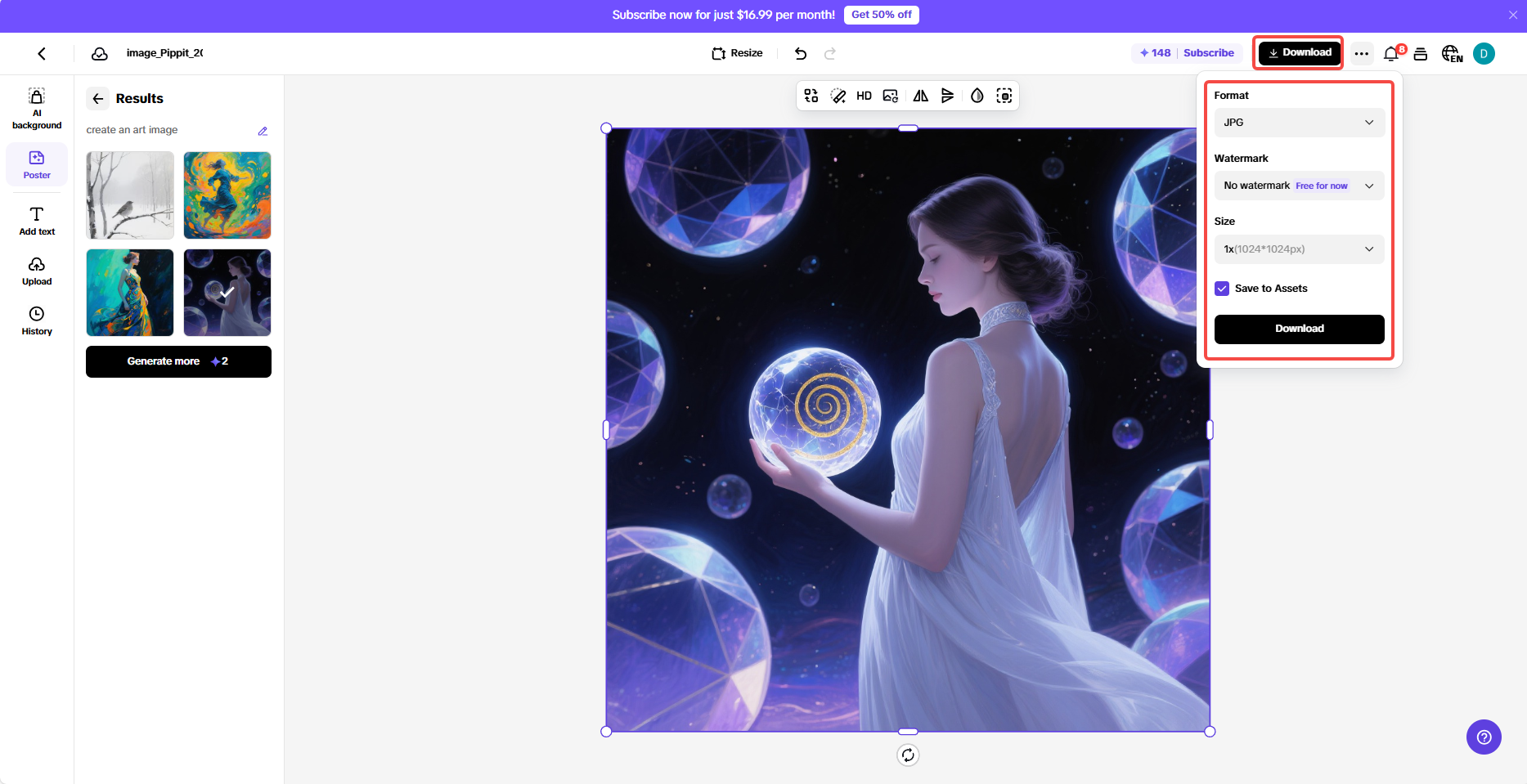Select the Add text tool

pyautogui.click(x=37, y=221)
